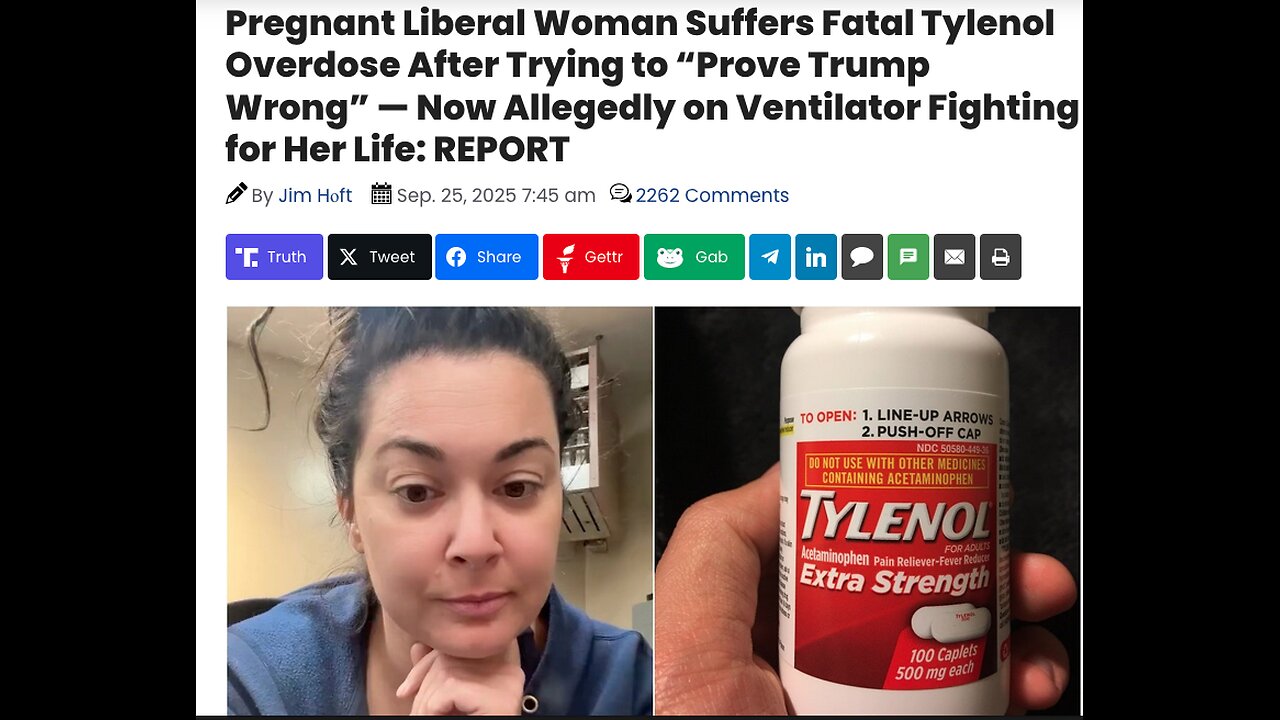Click the Sep. 25, 2025 date text

tap(496, 196)
